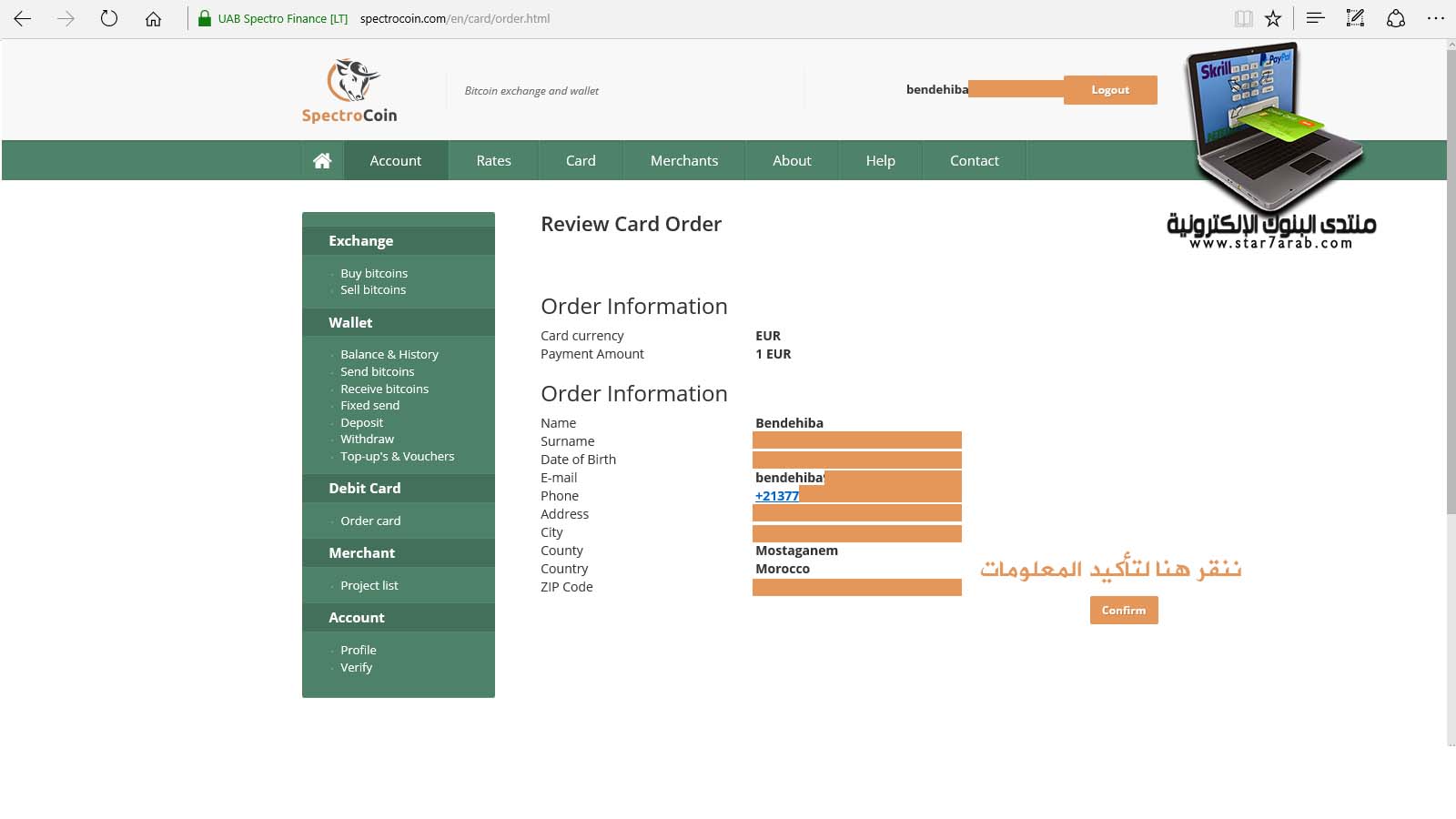Open Withdraw sidebar link

pos(368,439)
